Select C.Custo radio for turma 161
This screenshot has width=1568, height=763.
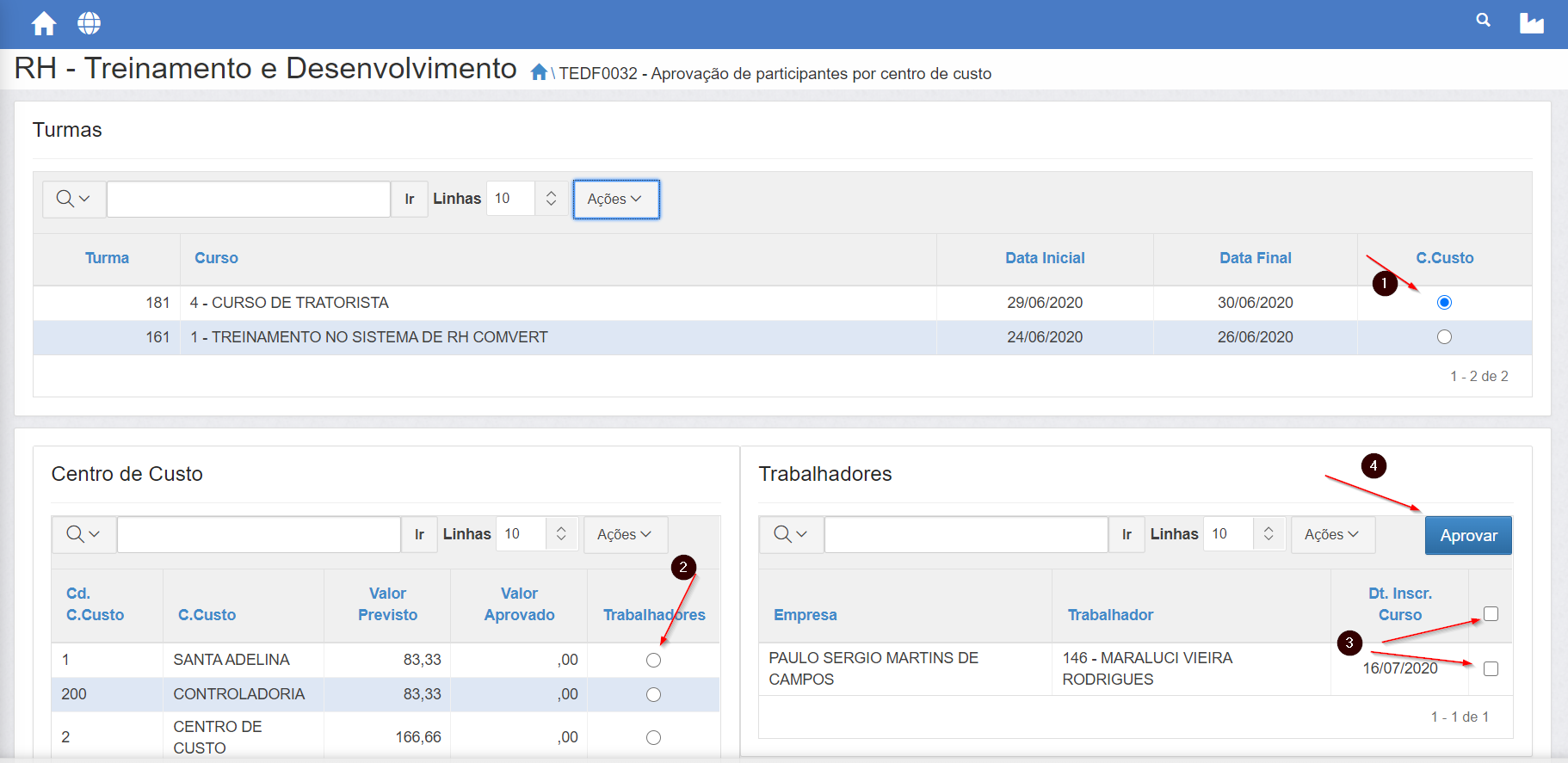tap(1444, 337)
